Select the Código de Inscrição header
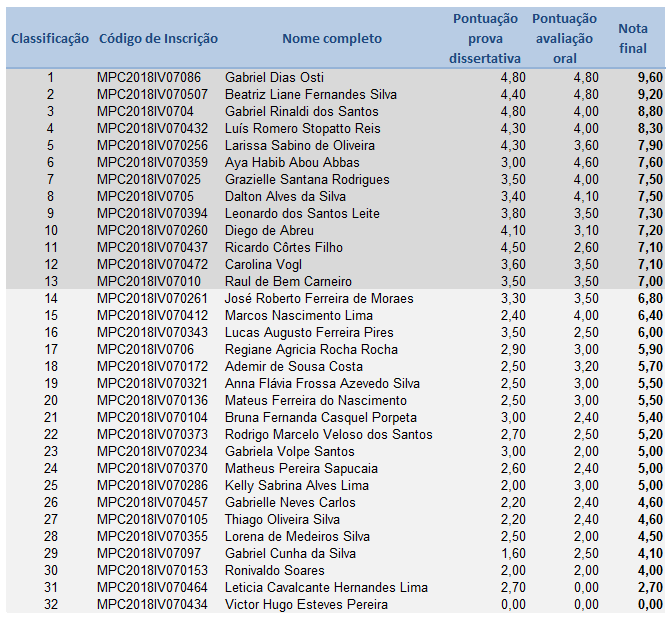Viewport: 671px width, 621px height. 158,39
